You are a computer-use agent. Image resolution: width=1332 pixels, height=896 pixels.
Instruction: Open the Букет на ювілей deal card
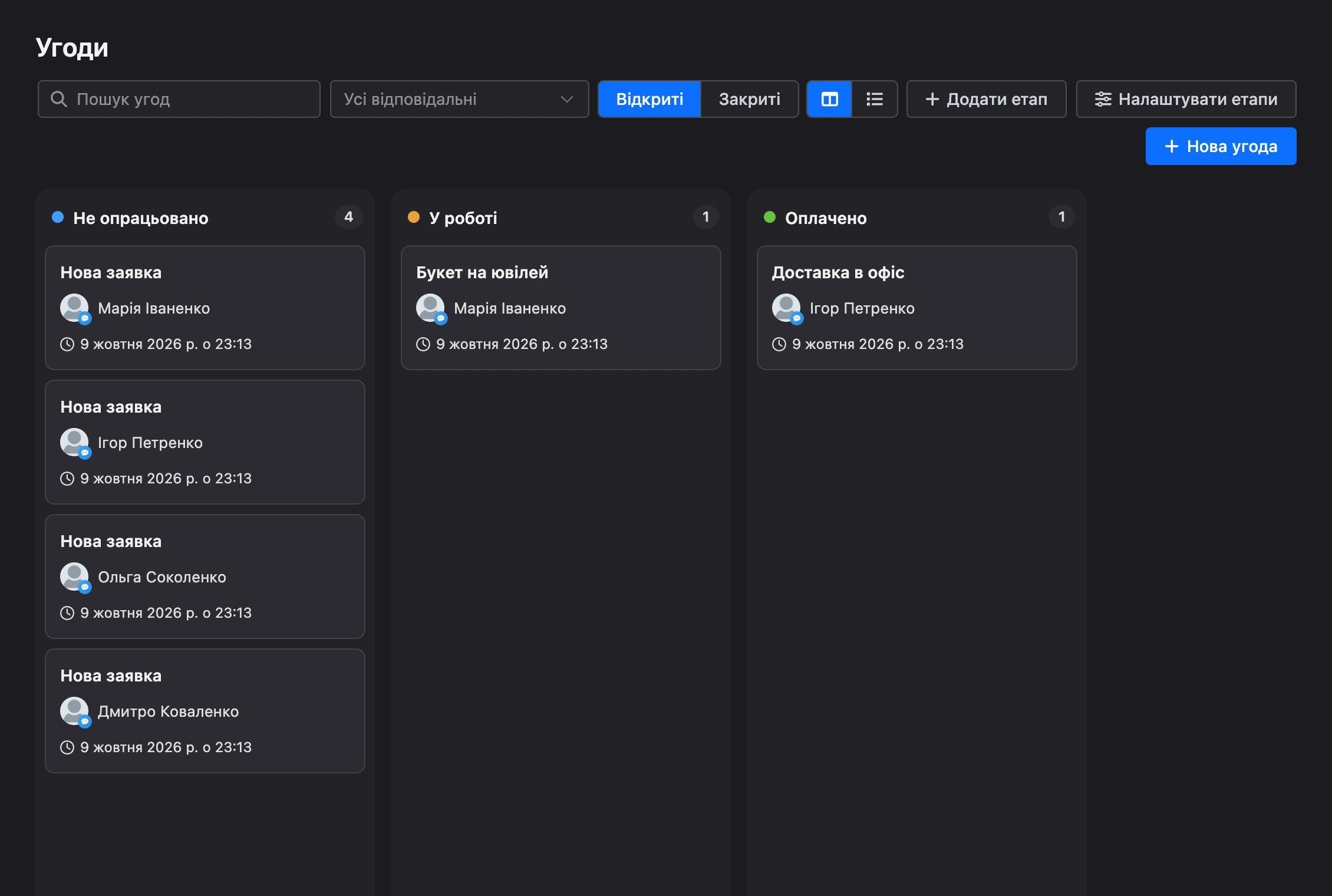tap(561, 308)
